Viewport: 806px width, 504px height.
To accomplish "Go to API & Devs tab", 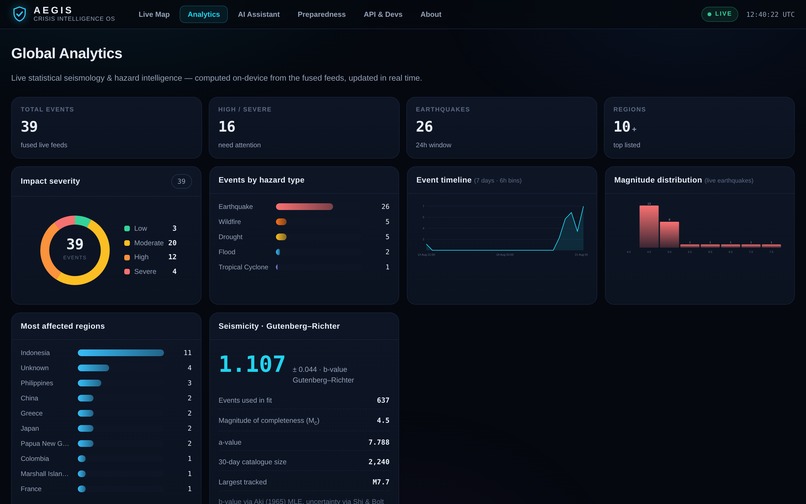I will 383,14.
